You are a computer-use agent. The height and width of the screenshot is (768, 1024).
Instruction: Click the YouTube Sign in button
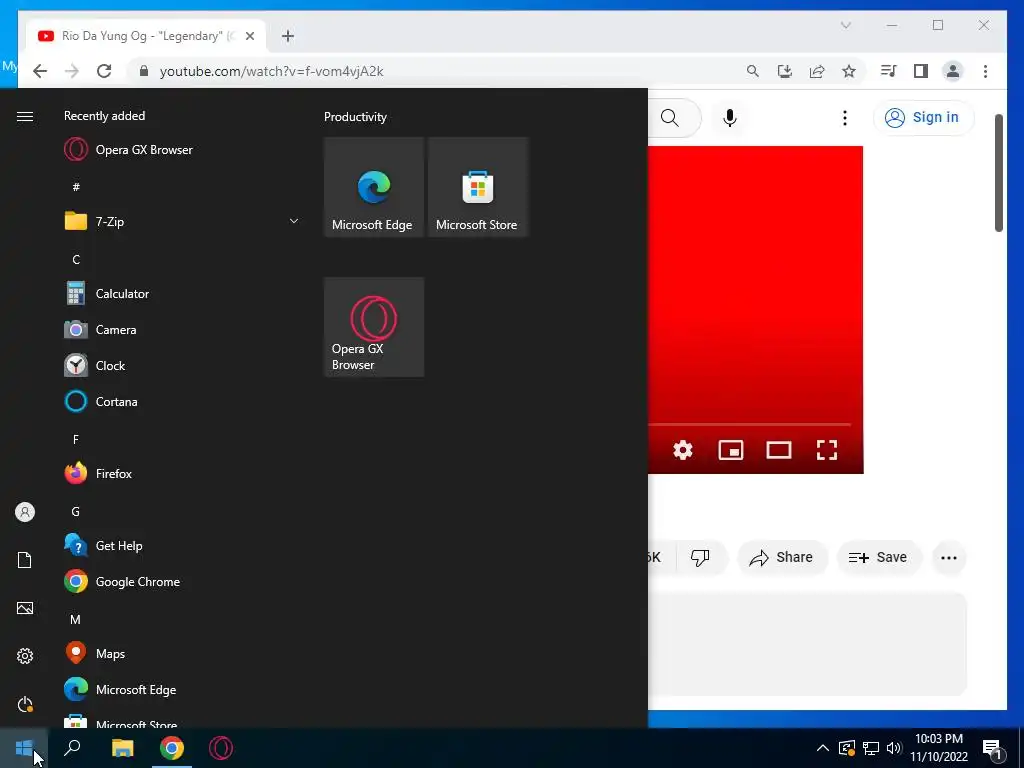click(x=923, y=118)
